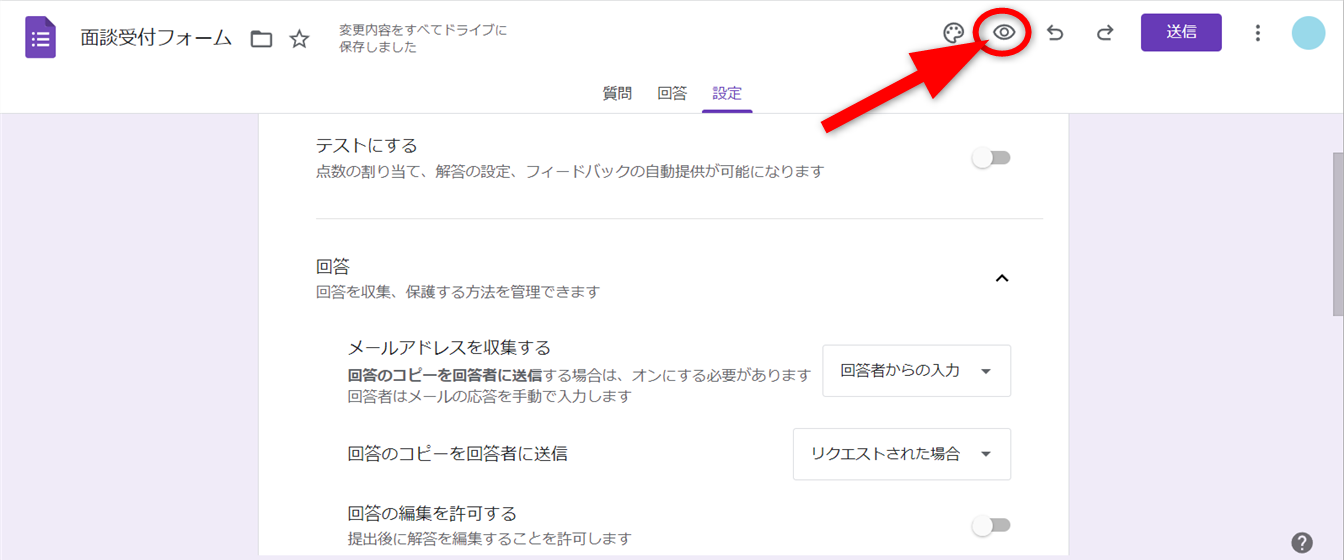The height and width of the screenshot is (560, 1344).
Task: Collapse the 回答 section chevron
Action: (1002, 278)
